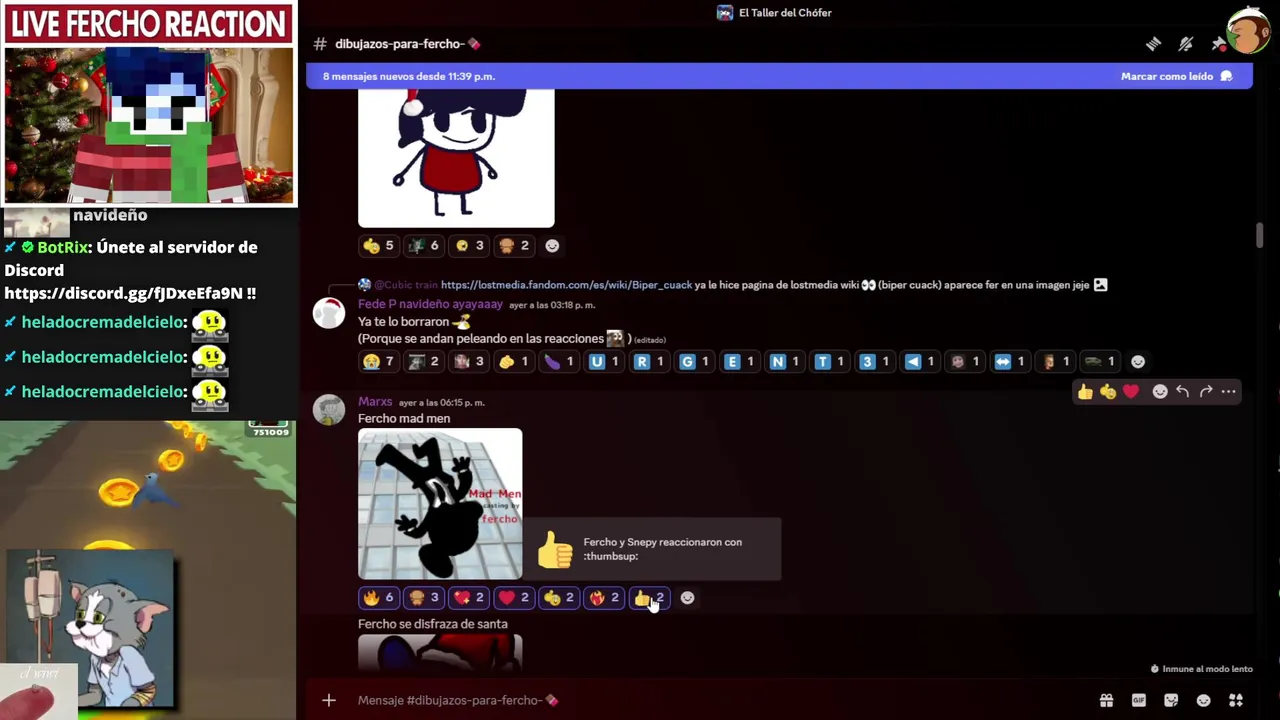Viewport: 1280px width, 720px height.
Task: Open the threads icon in channel header
Action: click(1153, 44)
